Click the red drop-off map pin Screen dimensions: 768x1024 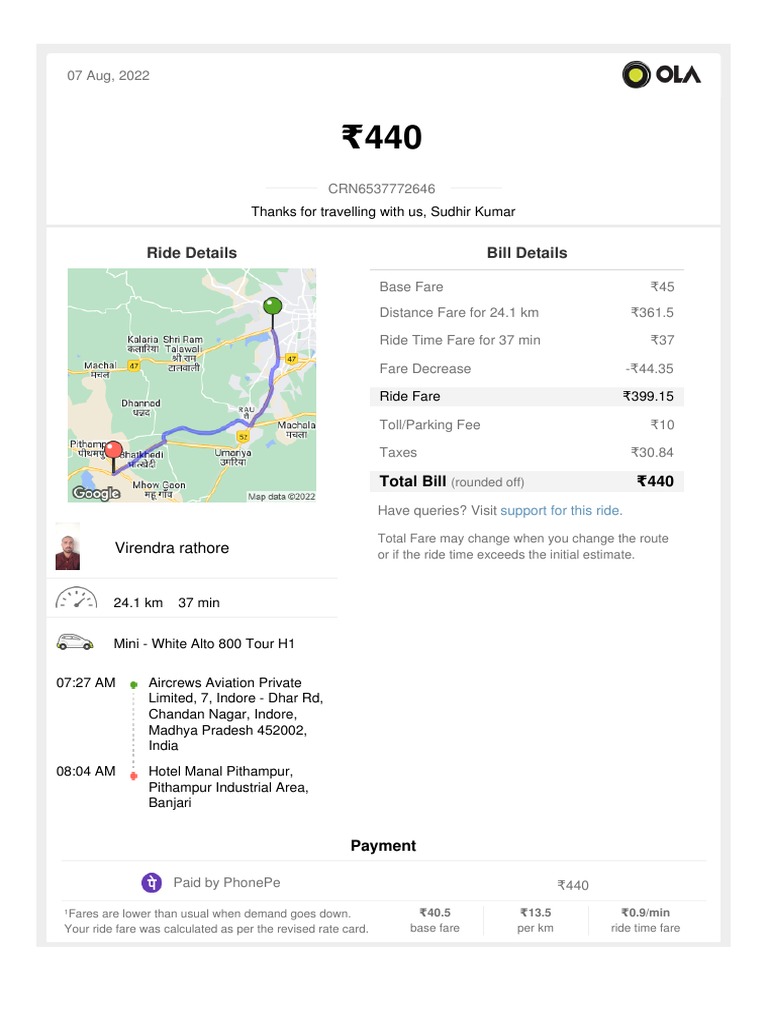pyautogui.click(x=114, y=453)
